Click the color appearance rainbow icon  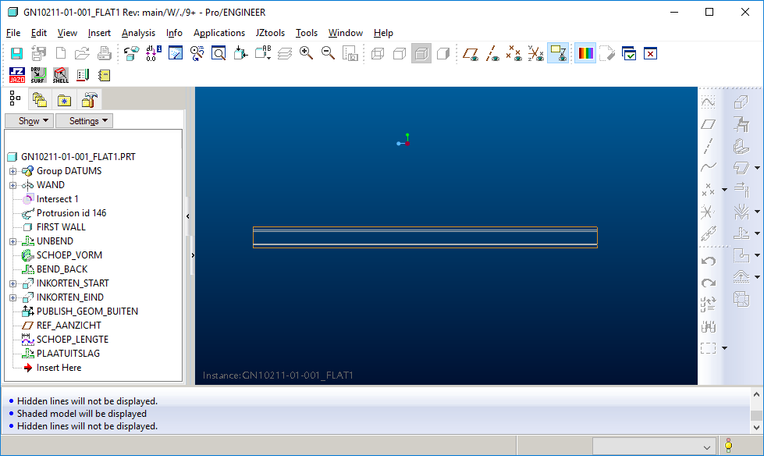tap(585, 53)
